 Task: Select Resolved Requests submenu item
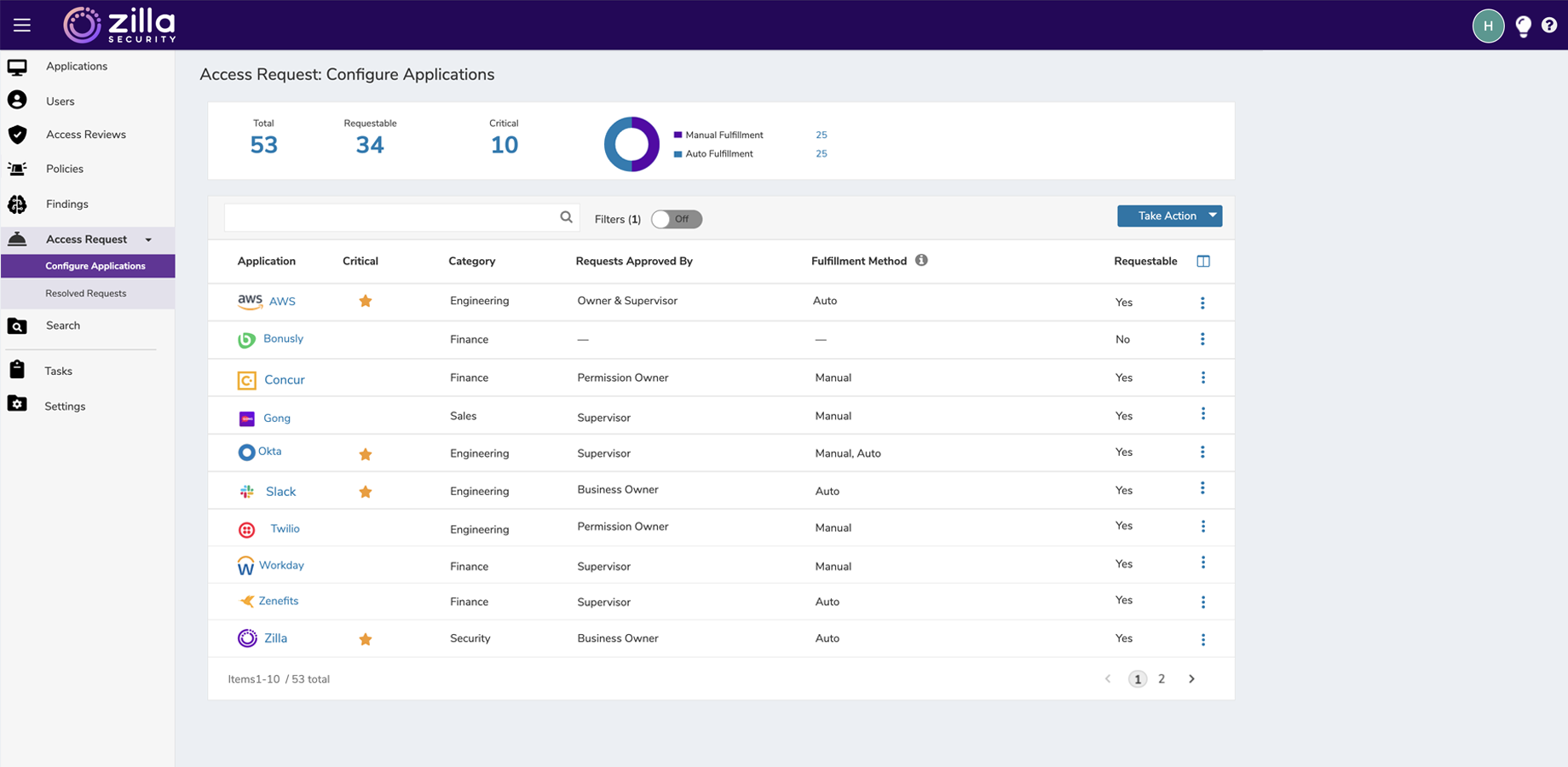pos(86,293)
